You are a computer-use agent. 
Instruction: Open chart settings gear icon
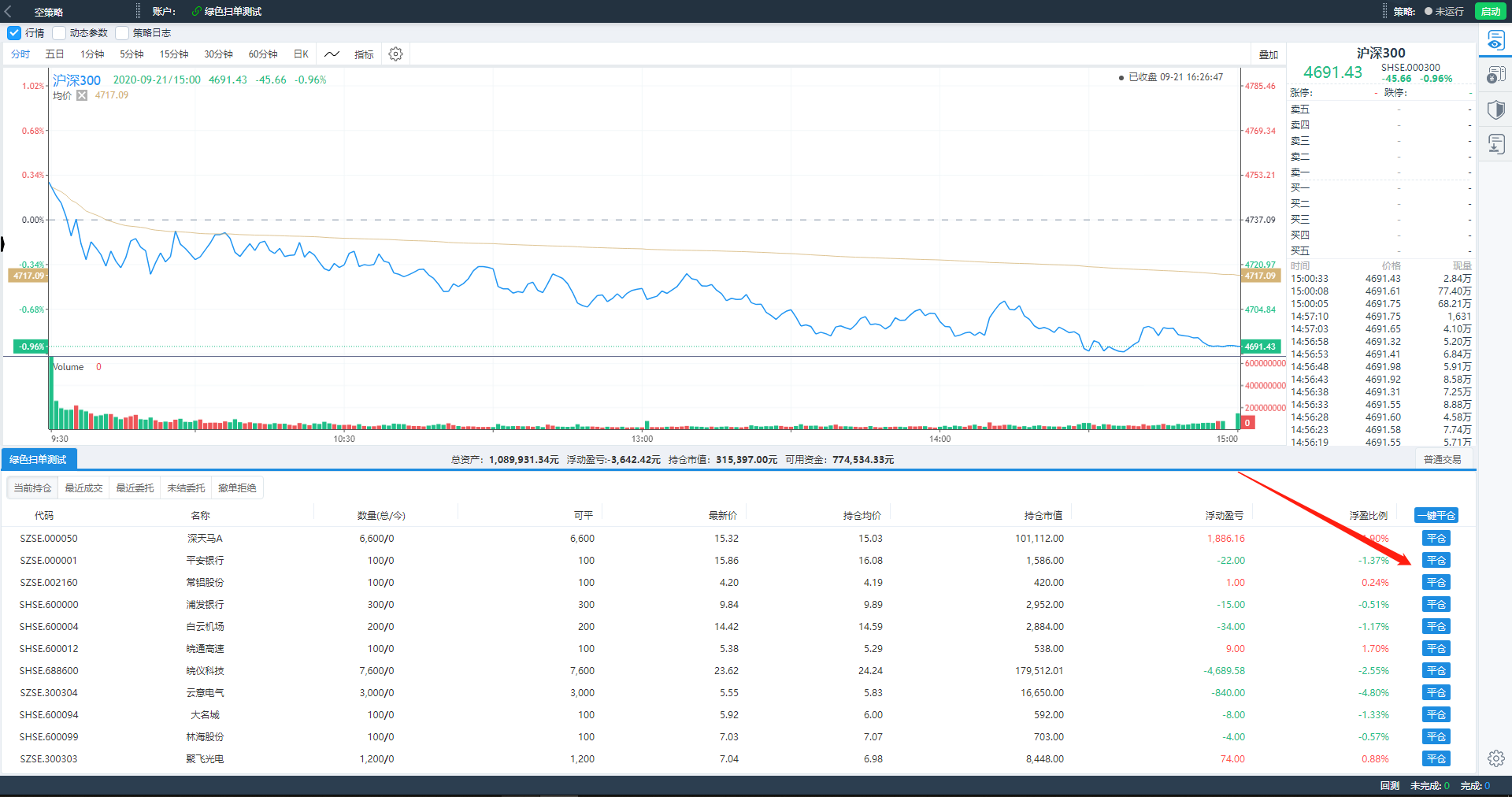[395, 54]
